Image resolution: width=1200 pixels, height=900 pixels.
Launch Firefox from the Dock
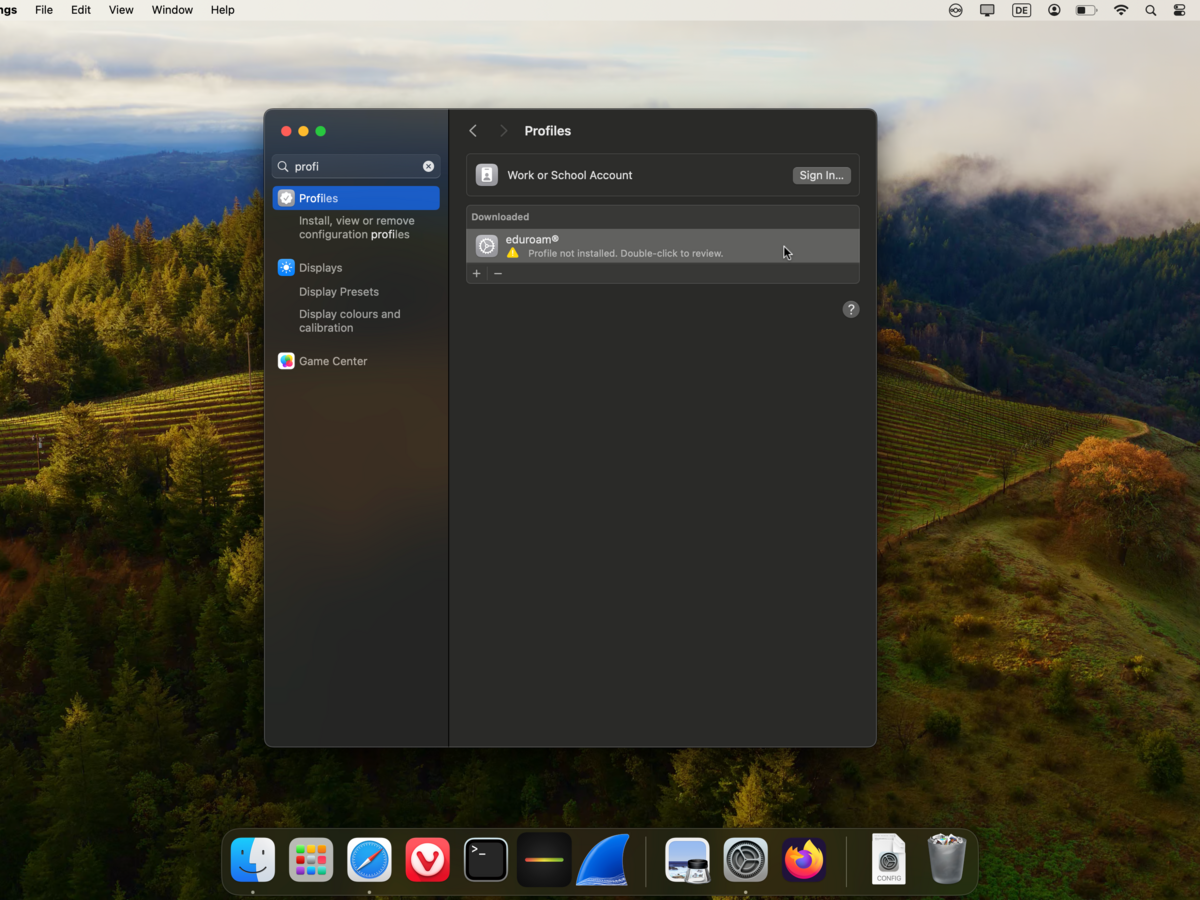[x=804, y=859]
